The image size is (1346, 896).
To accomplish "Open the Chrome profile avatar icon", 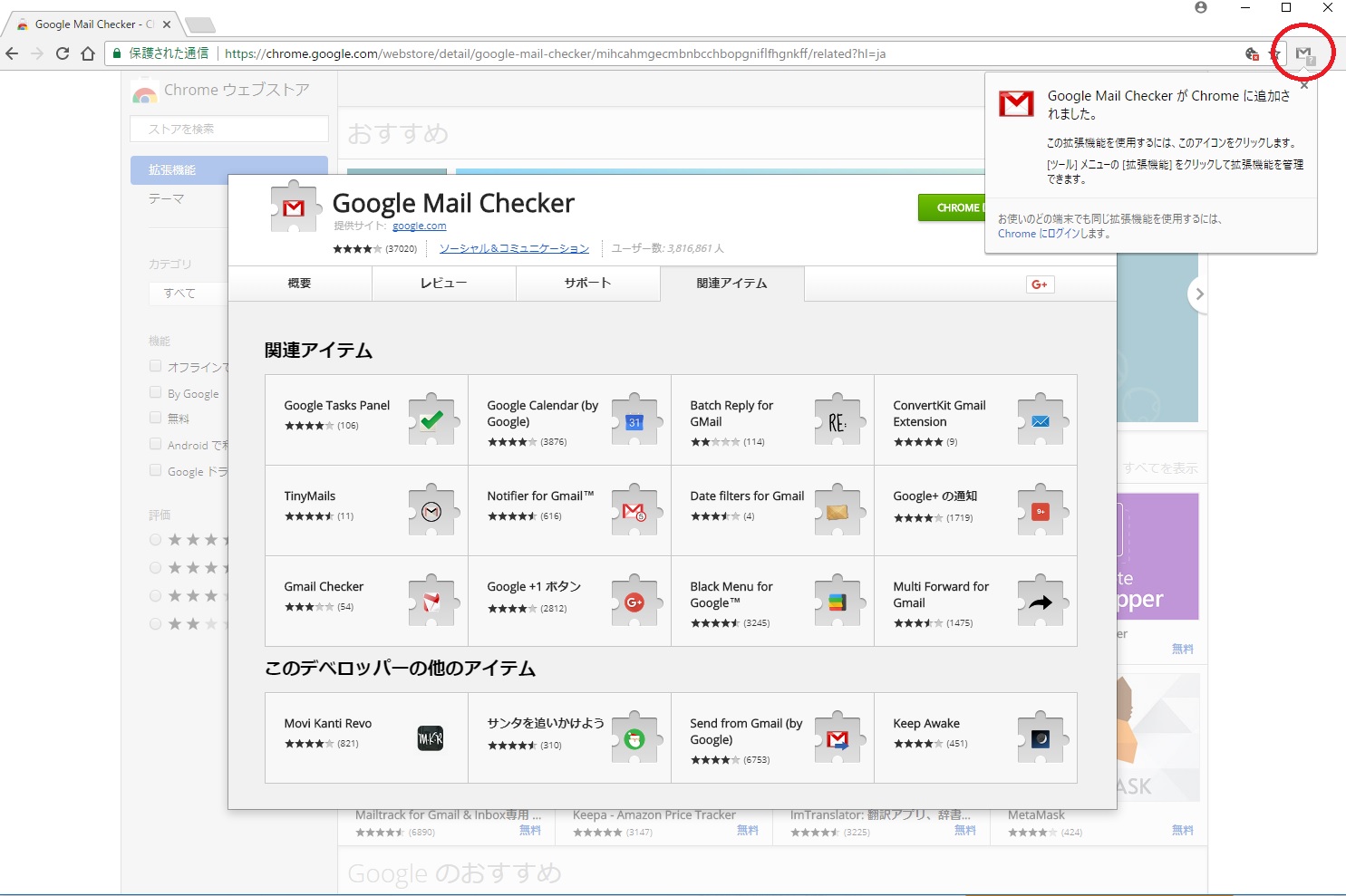I will click(x=1201, y=8).
